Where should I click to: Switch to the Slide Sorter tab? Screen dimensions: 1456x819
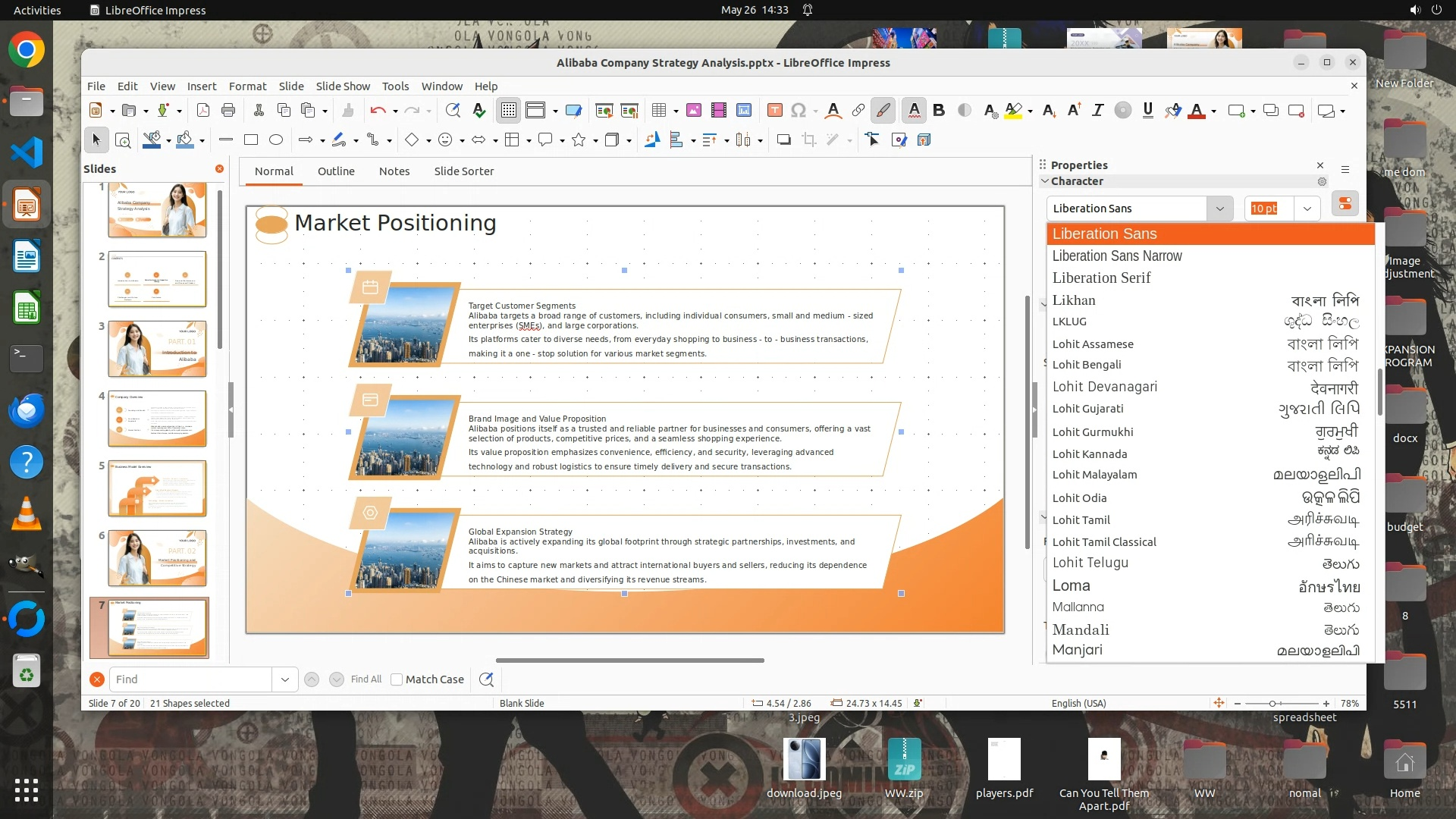pos(463,171)
